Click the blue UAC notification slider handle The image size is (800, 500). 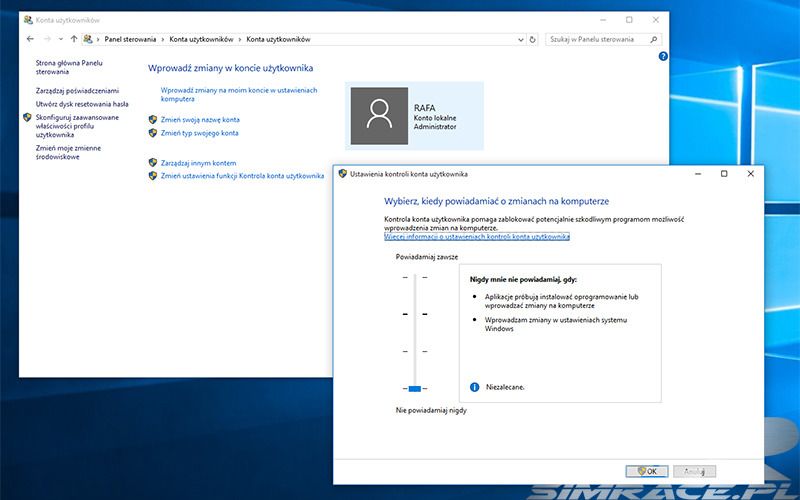(x=414, y=388)
